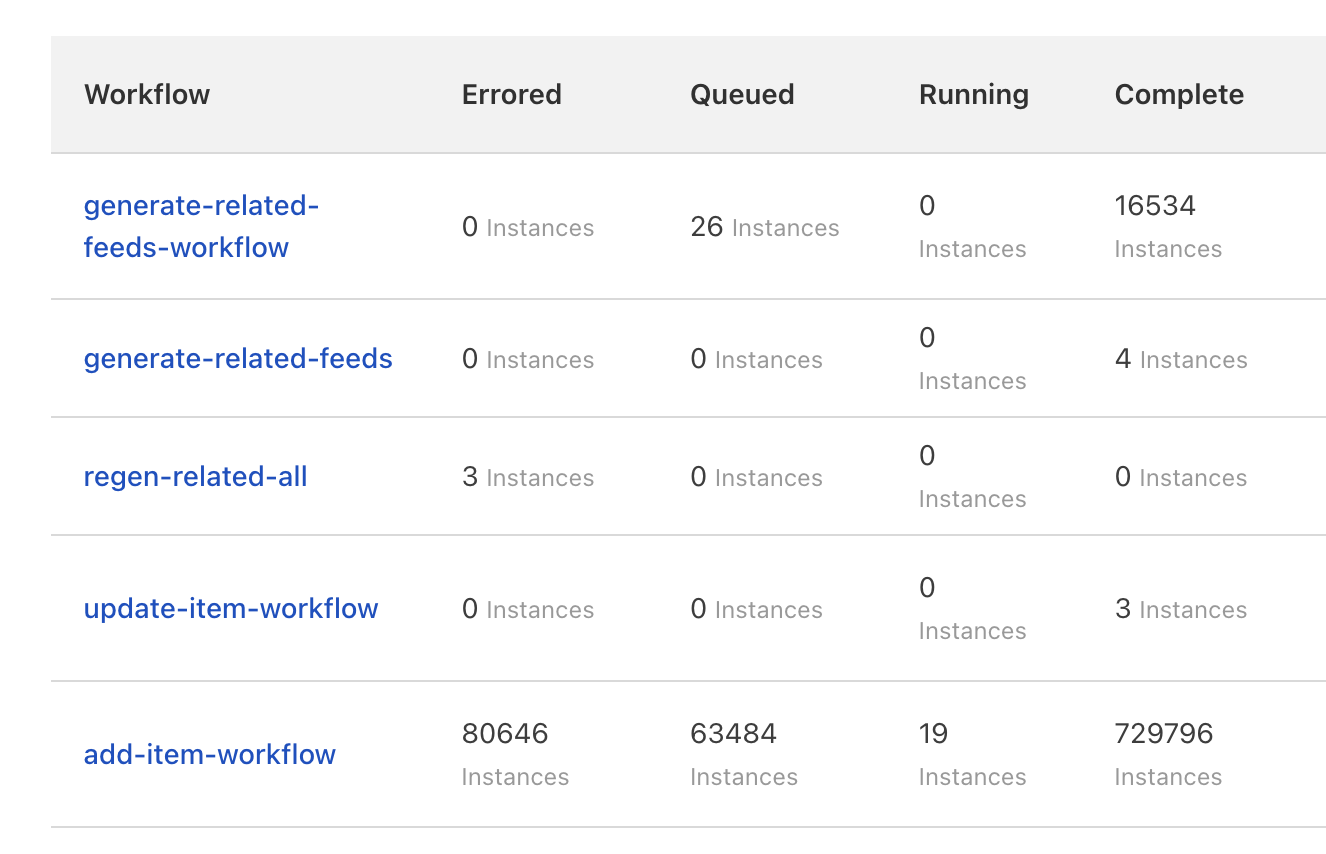Select the 80646 errored instances count
1326x854 pixels.
coord(505,734)
